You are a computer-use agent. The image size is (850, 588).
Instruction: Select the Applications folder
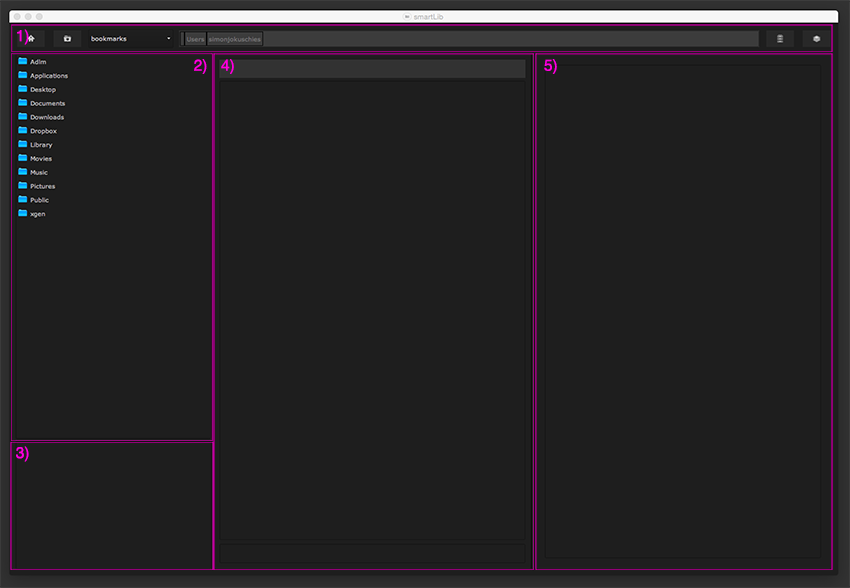[48, 76]
